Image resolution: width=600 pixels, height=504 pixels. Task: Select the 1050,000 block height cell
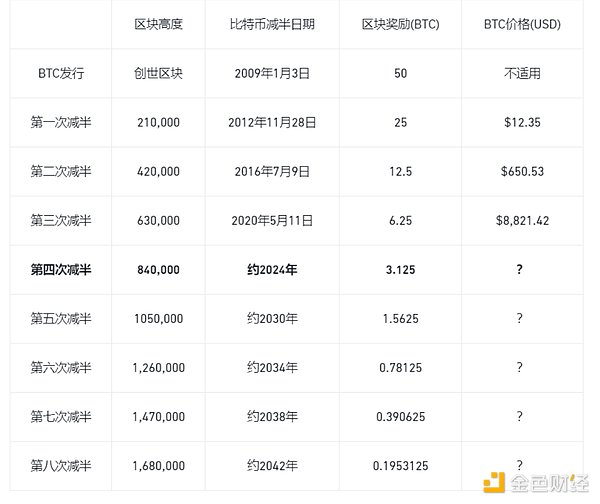[157, 318]
